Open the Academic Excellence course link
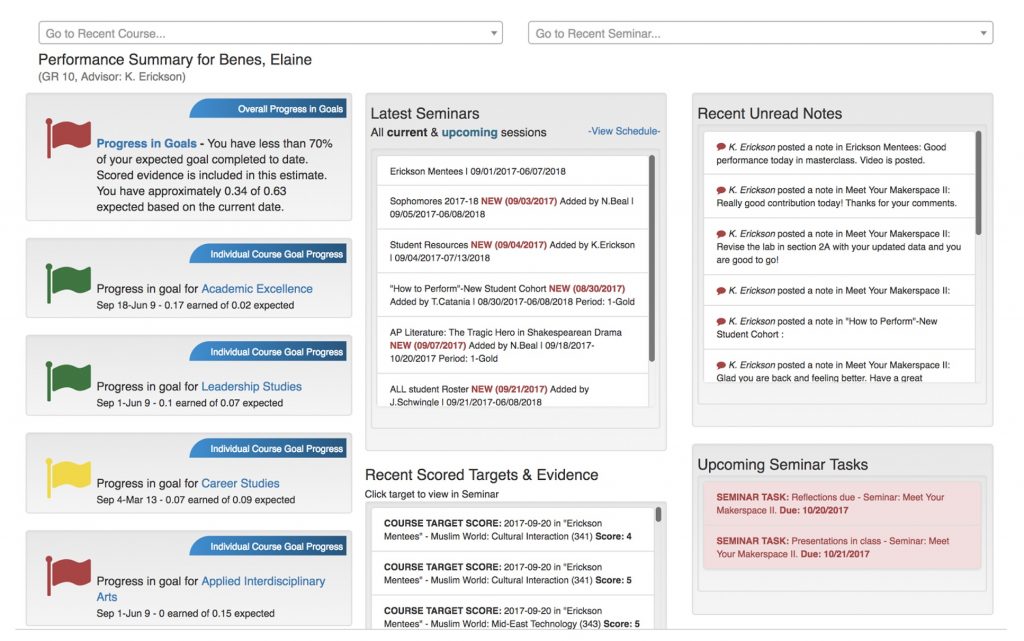The image size is (1024, 641). click(x=257, y=289)
